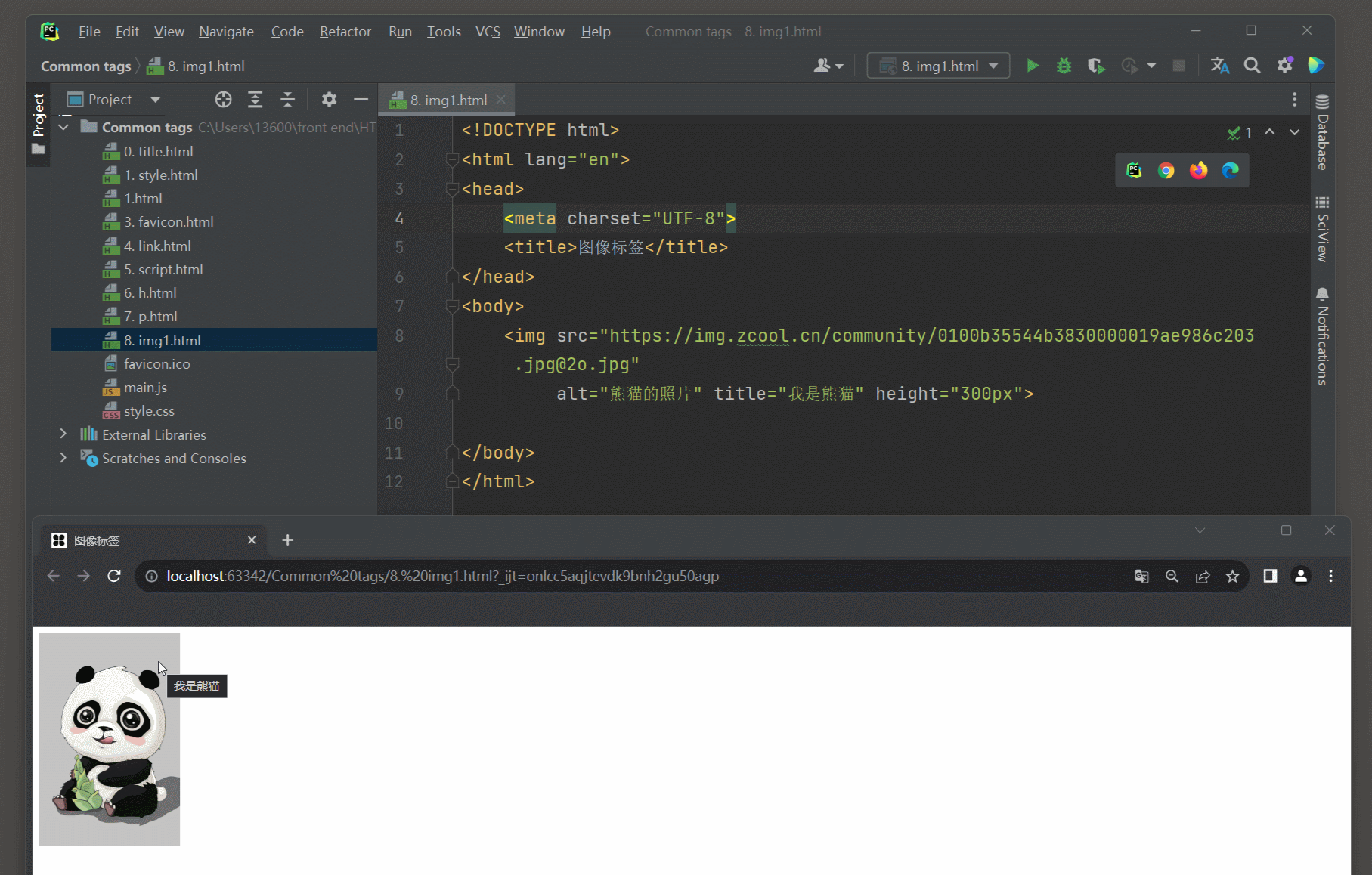Go to previous highlighted error arrow
Viewport: 1372px width, 875px height.
pyautogui.click(x=1270, y=132)
